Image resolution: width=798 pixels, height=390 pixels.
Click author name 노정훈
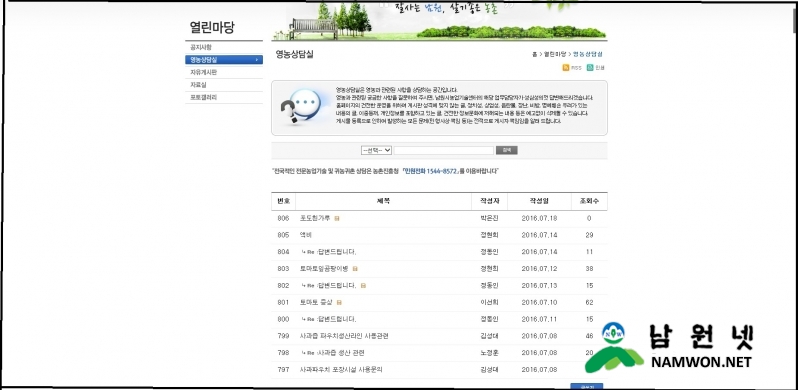click(489, 353)
